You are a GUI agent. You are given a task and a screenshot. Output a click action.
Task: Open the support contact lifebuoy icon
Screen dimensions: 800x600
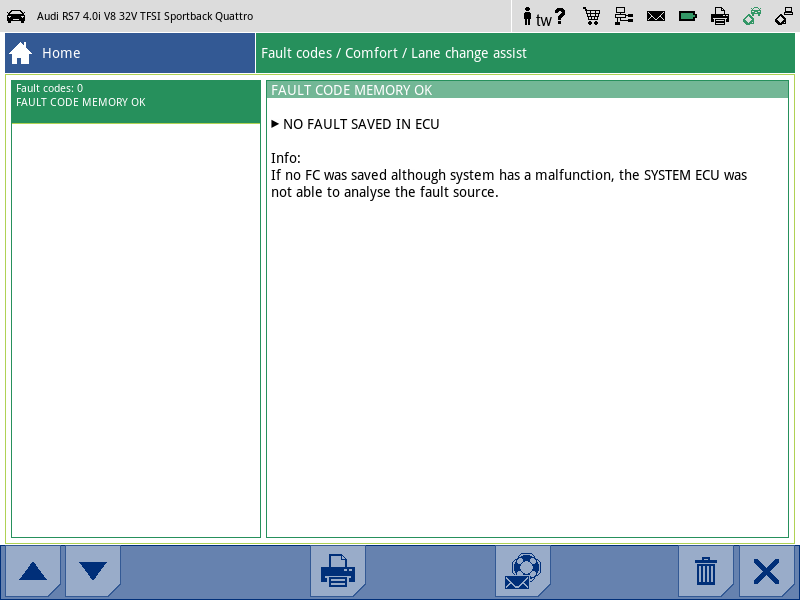(523, 571)
